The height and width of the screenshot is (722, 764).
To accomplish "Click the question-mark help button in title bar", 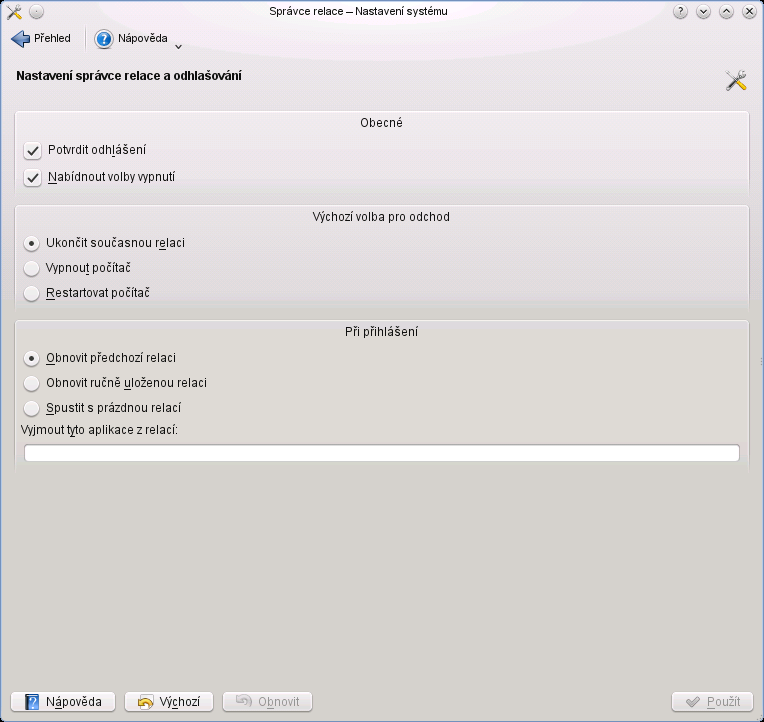I will tap(680, 12).
